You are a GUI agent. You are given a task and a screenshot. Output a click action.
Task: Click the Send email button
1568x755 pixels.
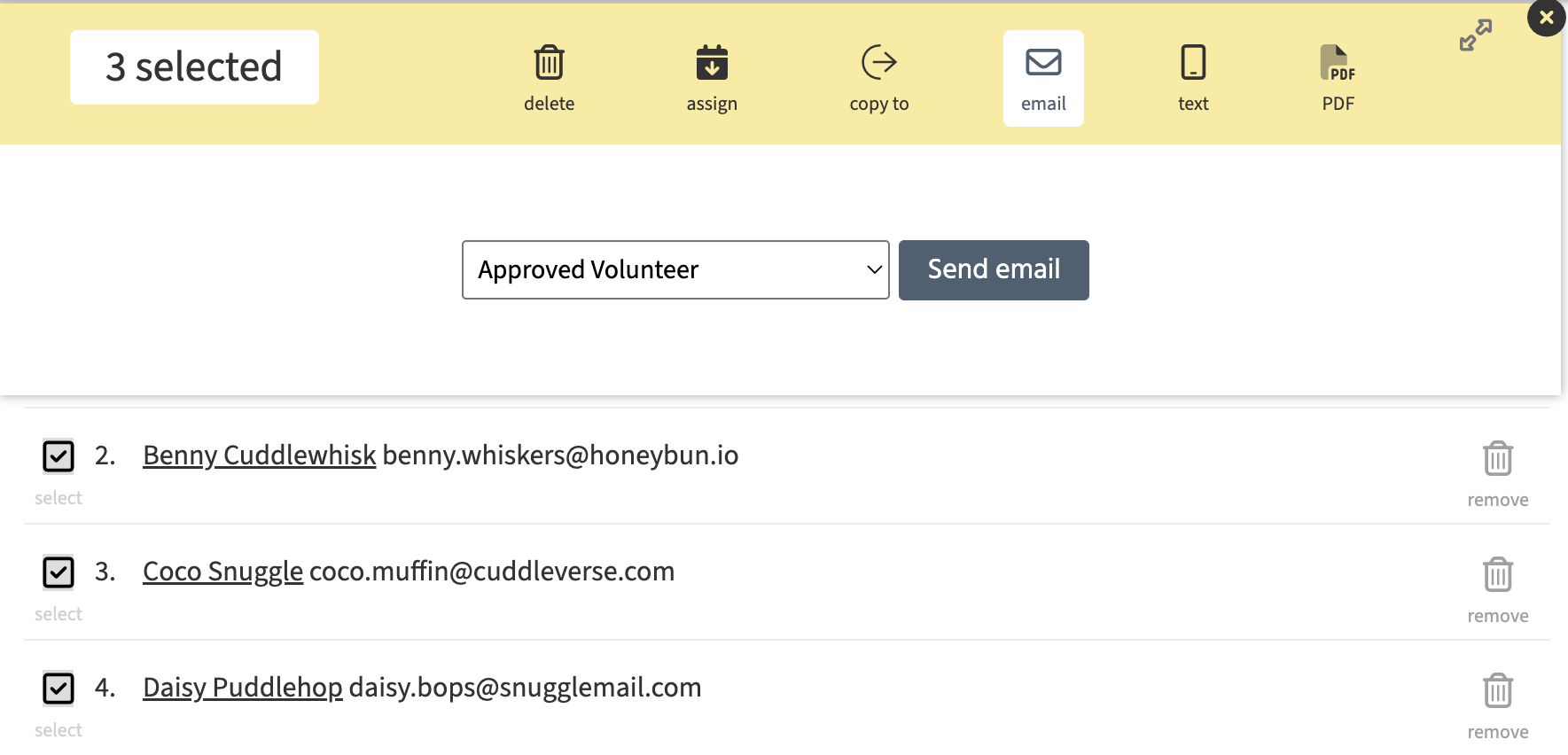pyautogui.click(x=994, y=269)
